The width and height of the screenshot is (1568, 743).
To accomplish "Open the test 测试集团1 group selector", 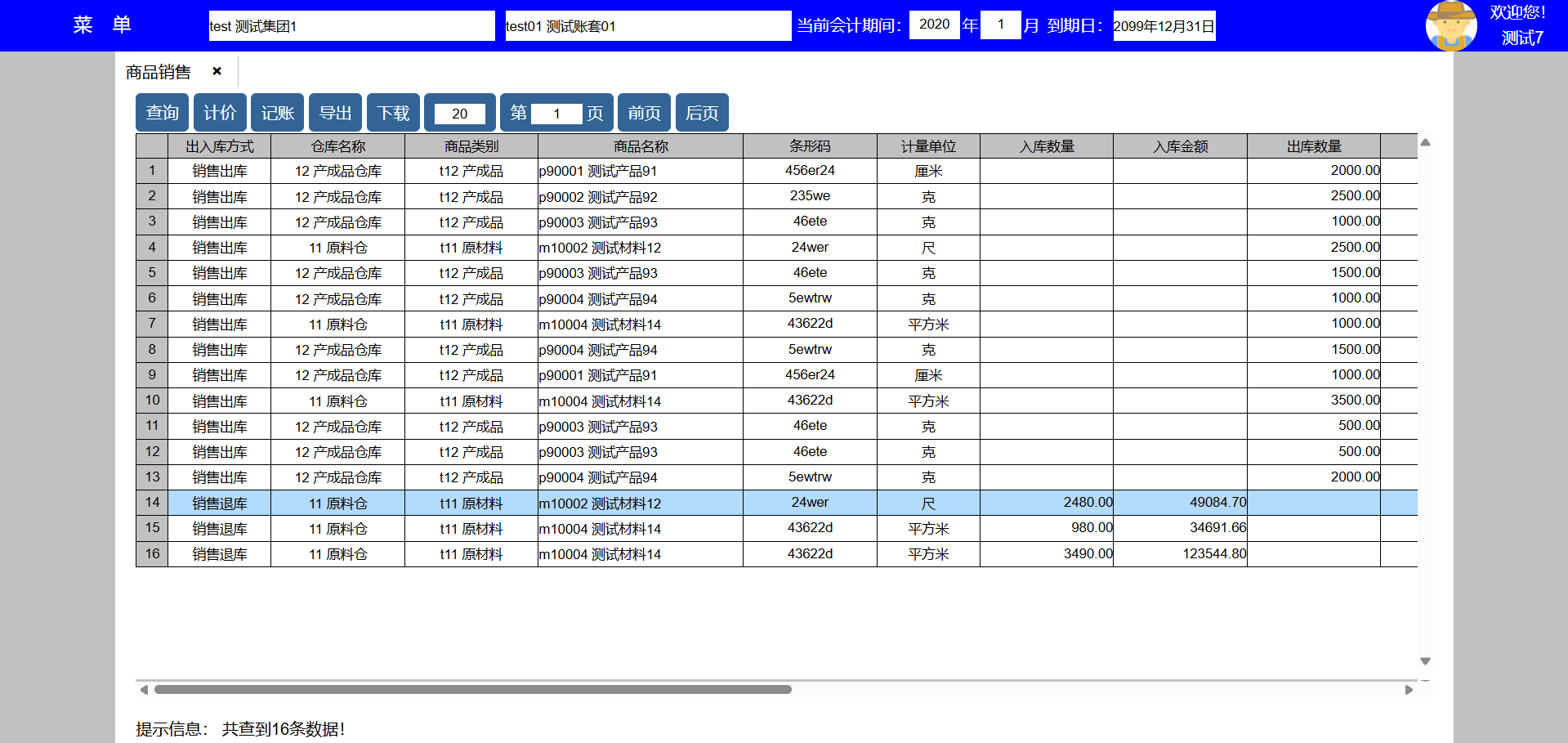I will tap(351, 26).
